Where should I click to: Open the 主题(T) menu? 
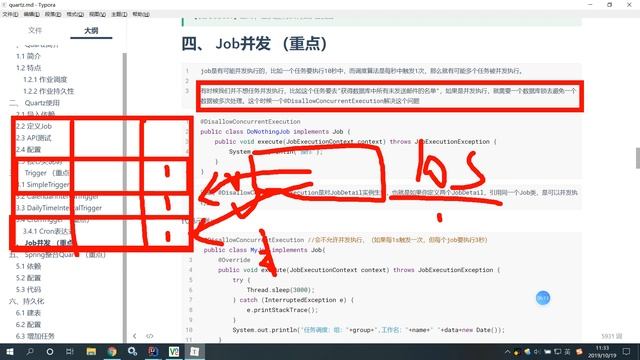coord(119,14)
